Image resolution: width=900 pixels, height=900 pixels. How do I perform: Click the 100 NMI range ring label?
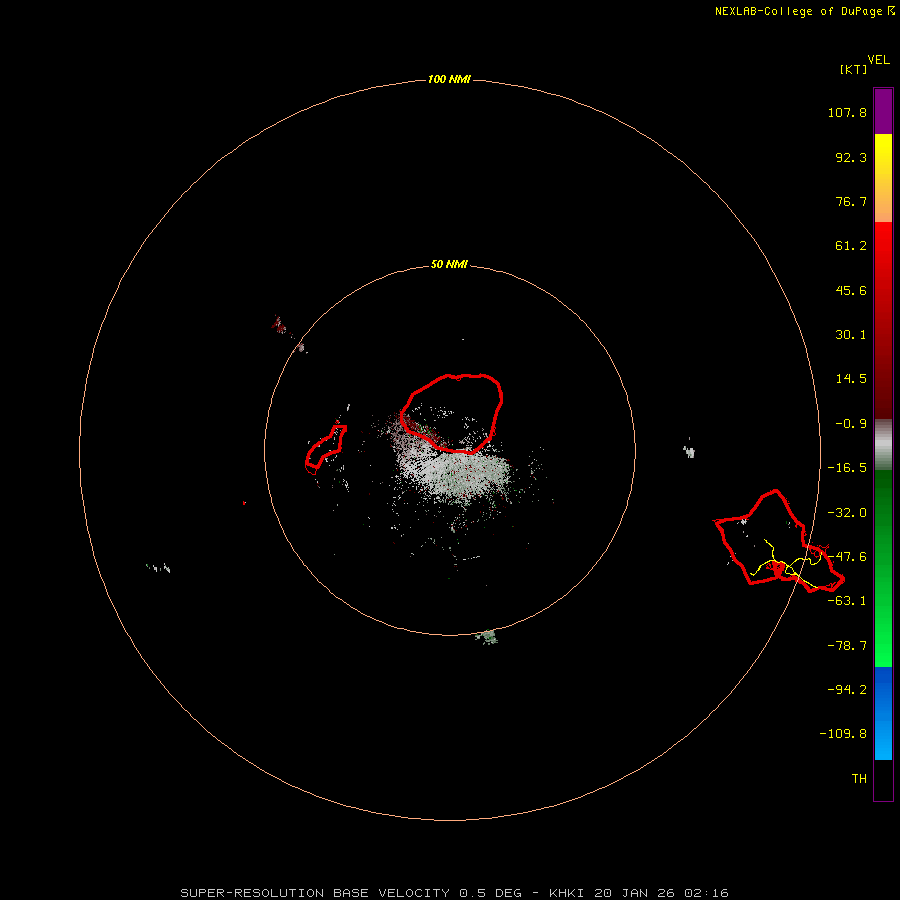449,79
